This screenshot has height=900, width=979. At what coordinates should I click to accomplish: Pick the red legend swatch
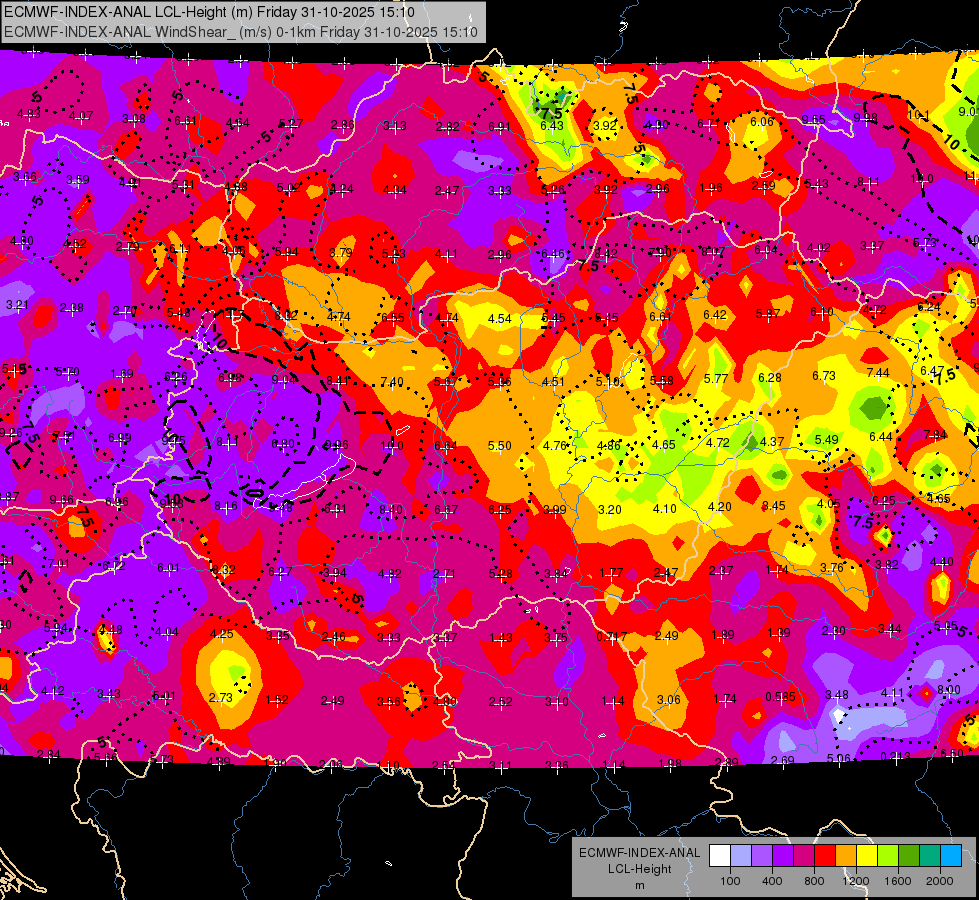pos(825,856)
